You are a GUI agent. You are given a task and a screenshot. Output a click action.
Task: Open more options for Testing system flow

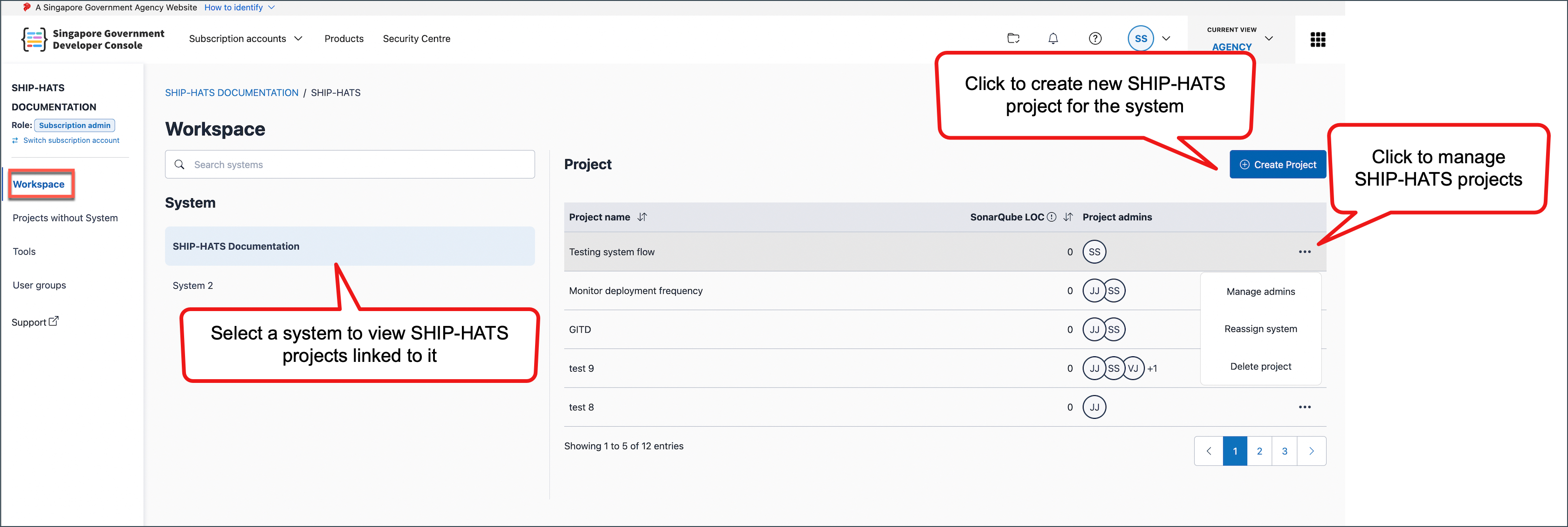coord(1305,252)
